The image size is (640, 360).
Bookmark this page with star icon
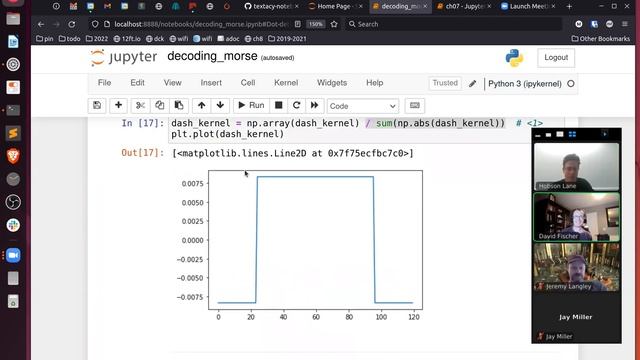334,24
